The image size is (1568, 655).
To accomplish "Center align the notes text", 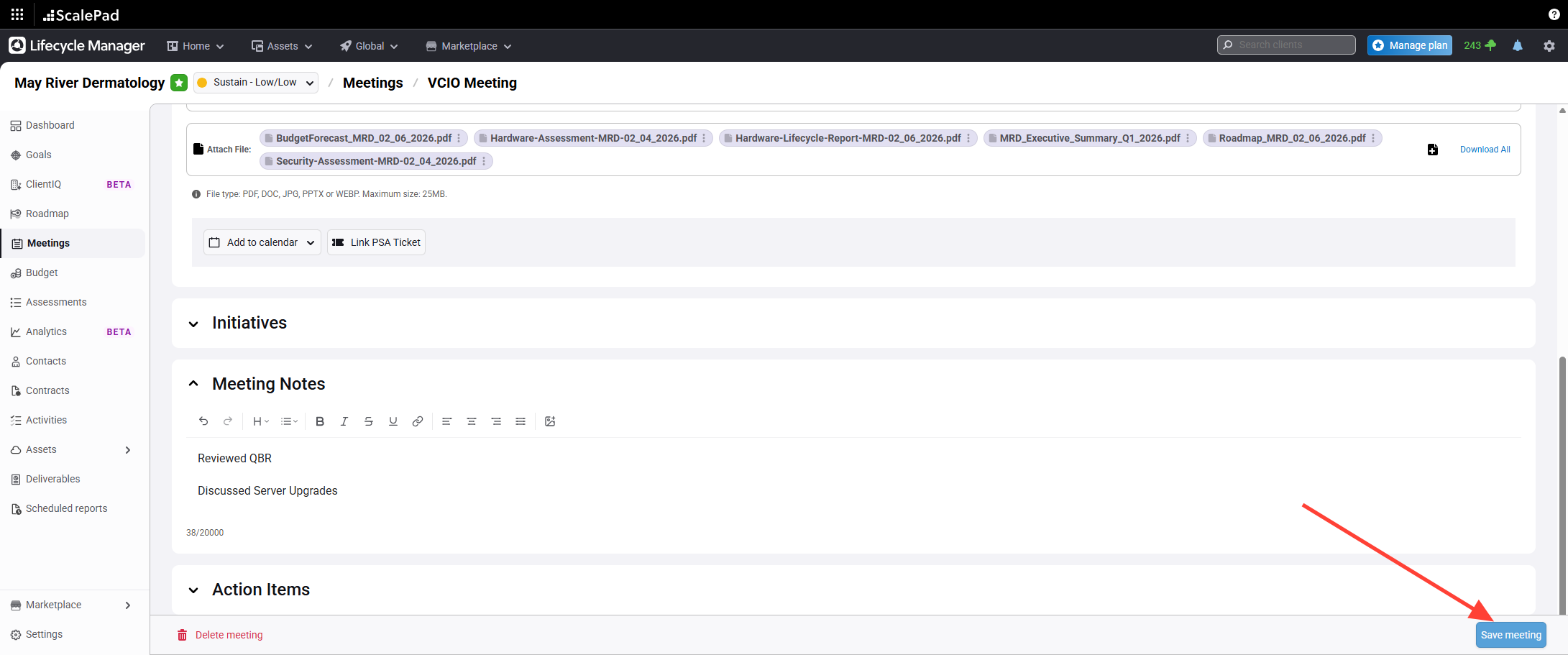I will [472, 421].
